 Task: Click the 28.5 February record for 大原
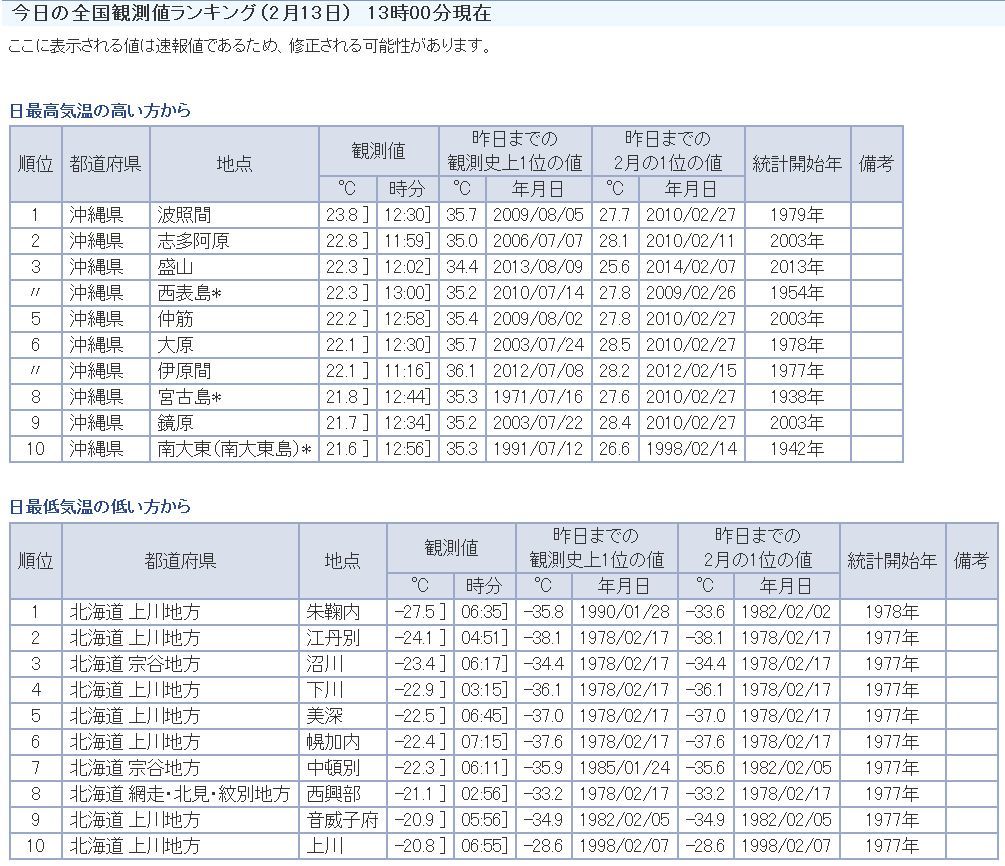tap(615, 345)
